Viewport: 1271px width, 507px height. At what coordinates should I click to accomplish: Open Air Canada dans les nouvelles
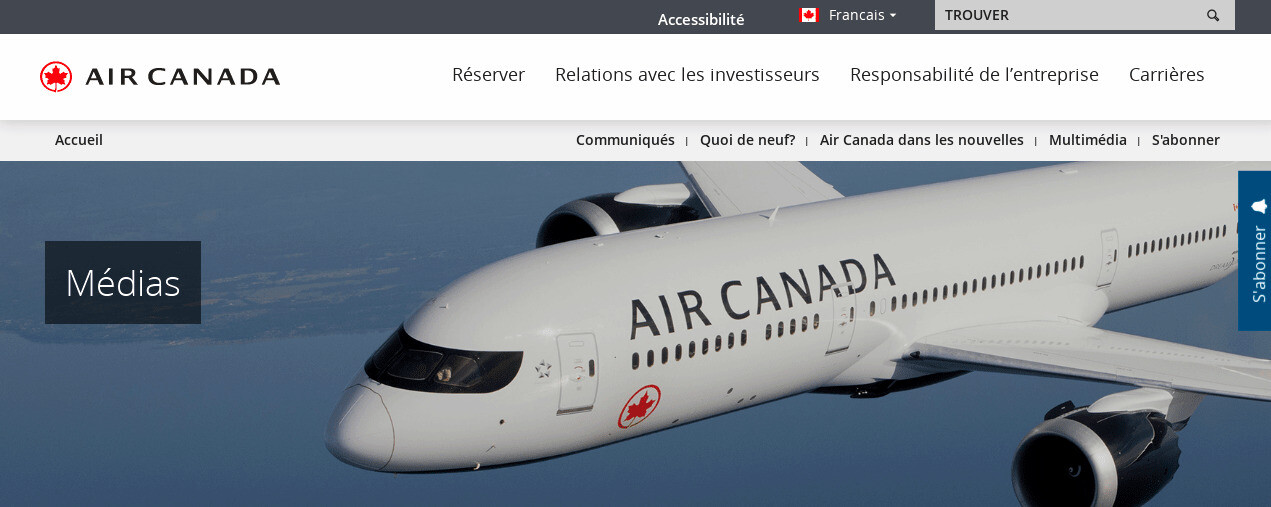(921, 140)
